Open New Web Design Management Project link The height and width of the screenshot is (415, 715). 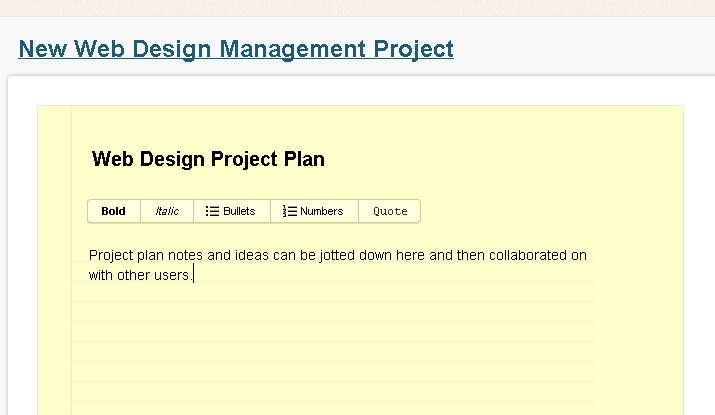click(x=236, y=48)
